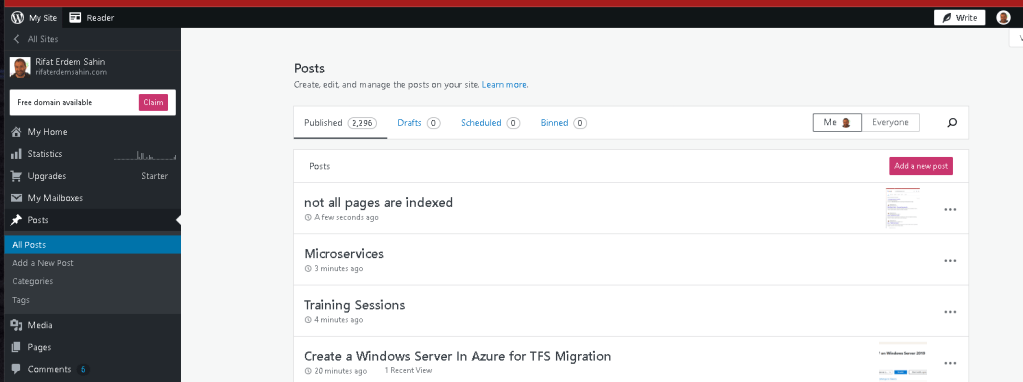This screenshot has width=1023, height=382.
Task: Click rifaterdemsahin.com site address
Action: pos(71,72)
